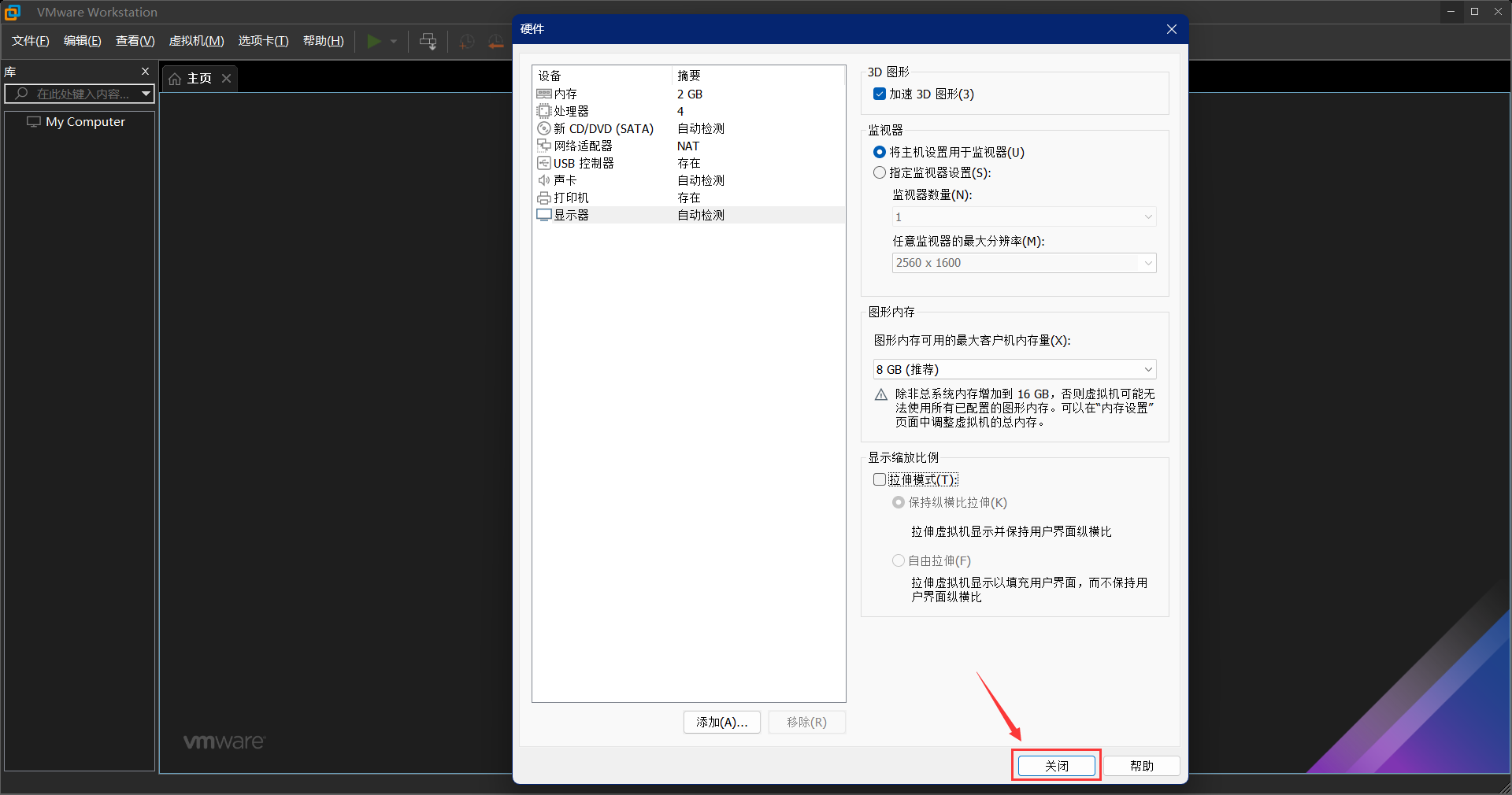Click the processor summary value 4
Viewport: 1512px width, 795px height.
[x=680, y=111]
